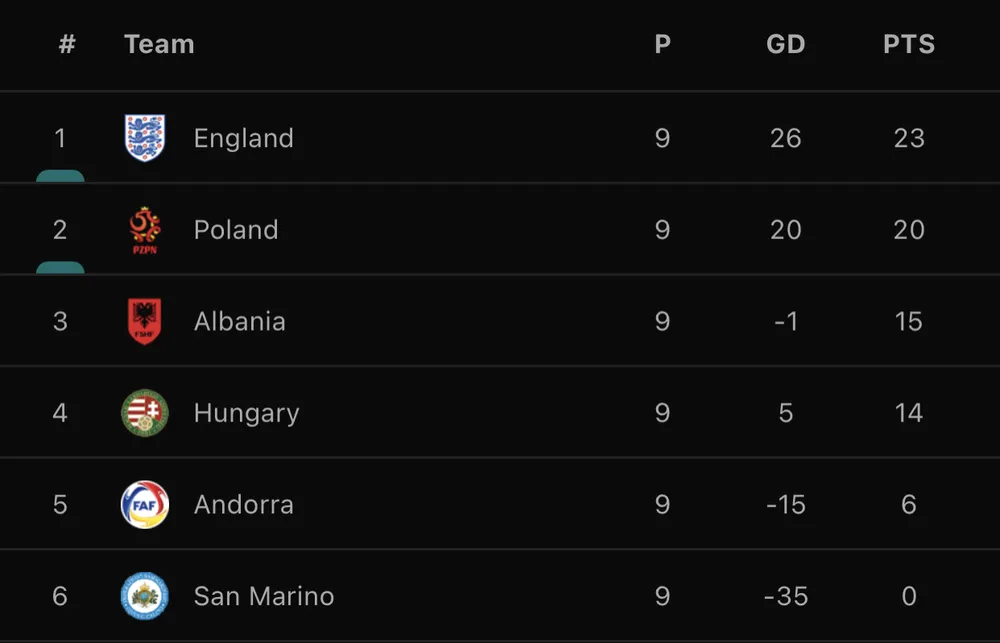Click the Team column header
1000x643 pixels.
click(x=159, y=45)
